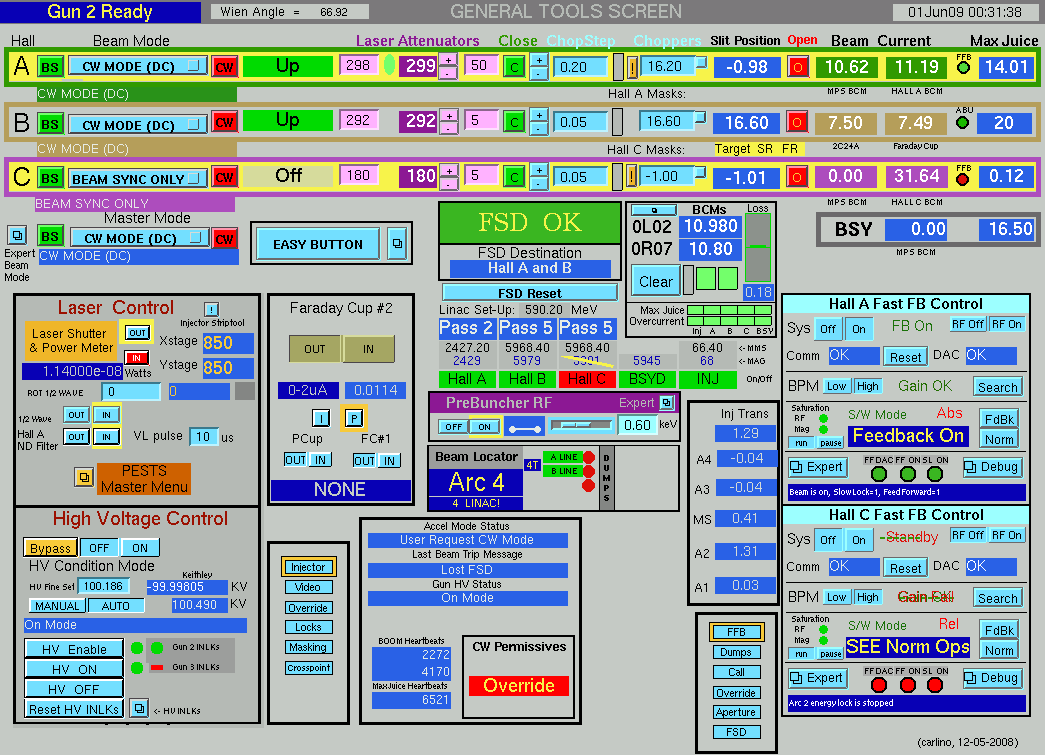
Task: Select AUTO HV condition mode
Action: click(115, 606)
